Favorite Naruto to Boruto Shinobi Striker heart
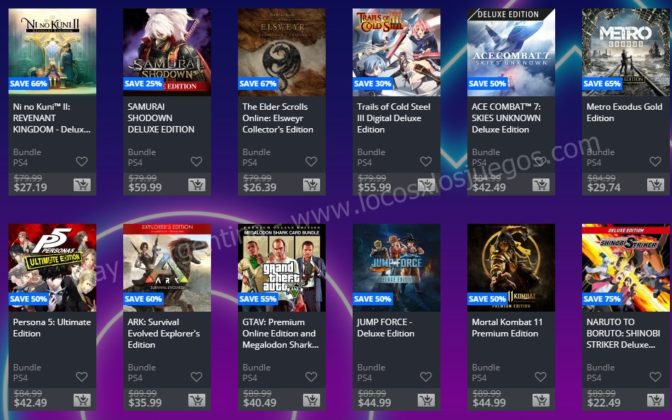Viewport: 672px width, 420px height. click(x=655, y=377)
